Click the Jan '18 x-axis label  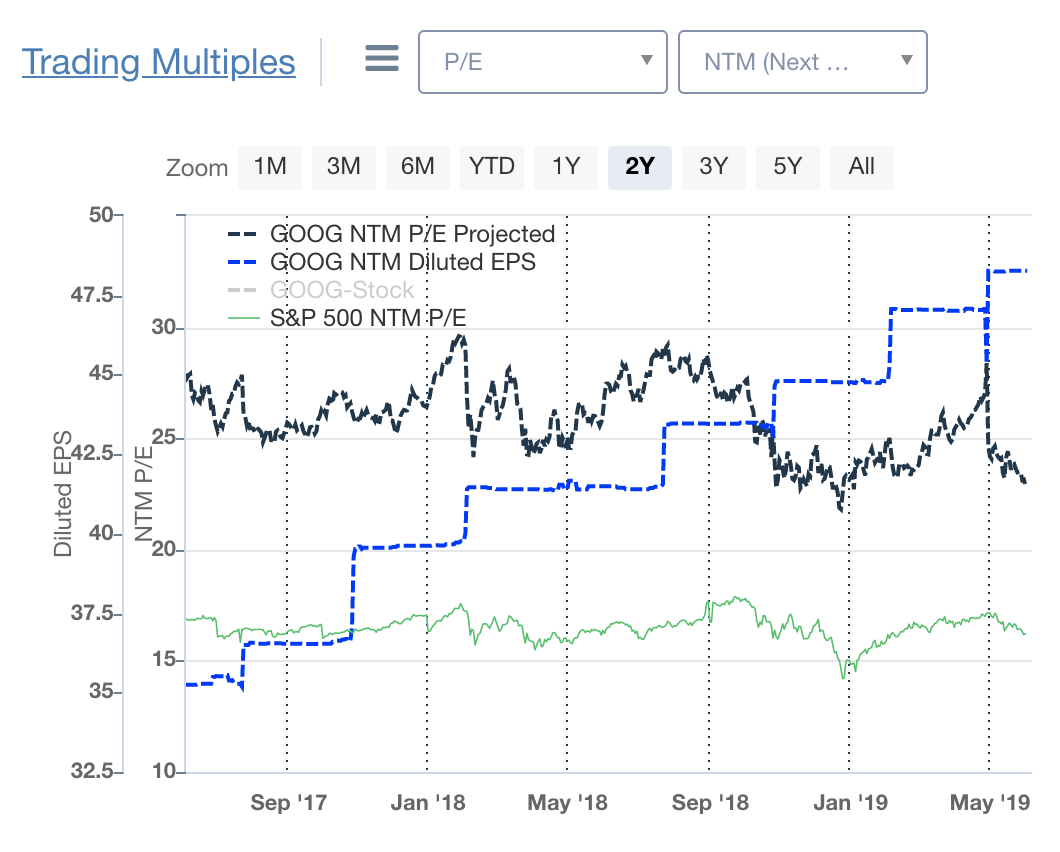pos(428,803)
